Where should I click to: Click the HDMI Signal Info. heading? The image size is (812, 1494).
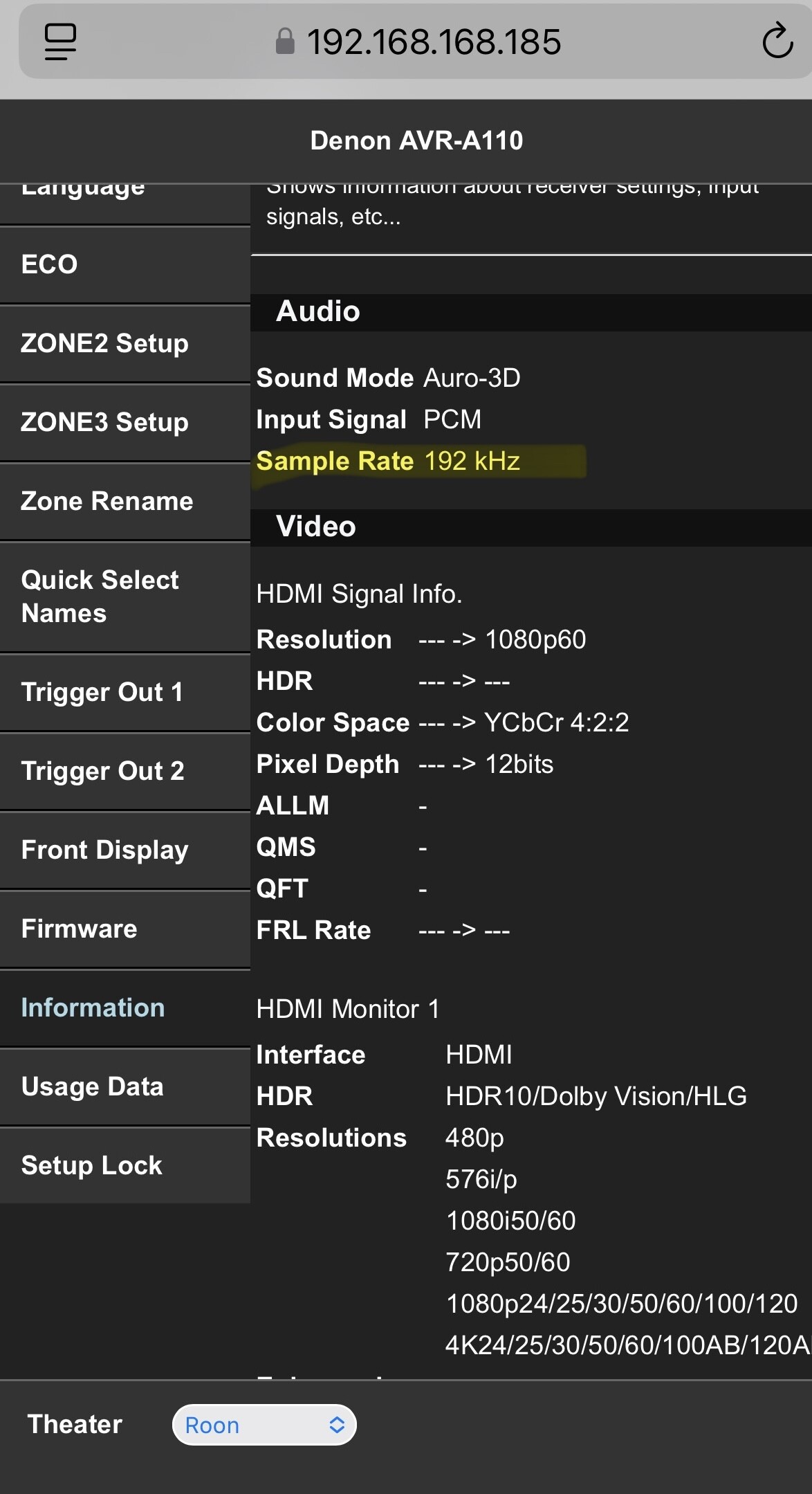click(359, 594)
